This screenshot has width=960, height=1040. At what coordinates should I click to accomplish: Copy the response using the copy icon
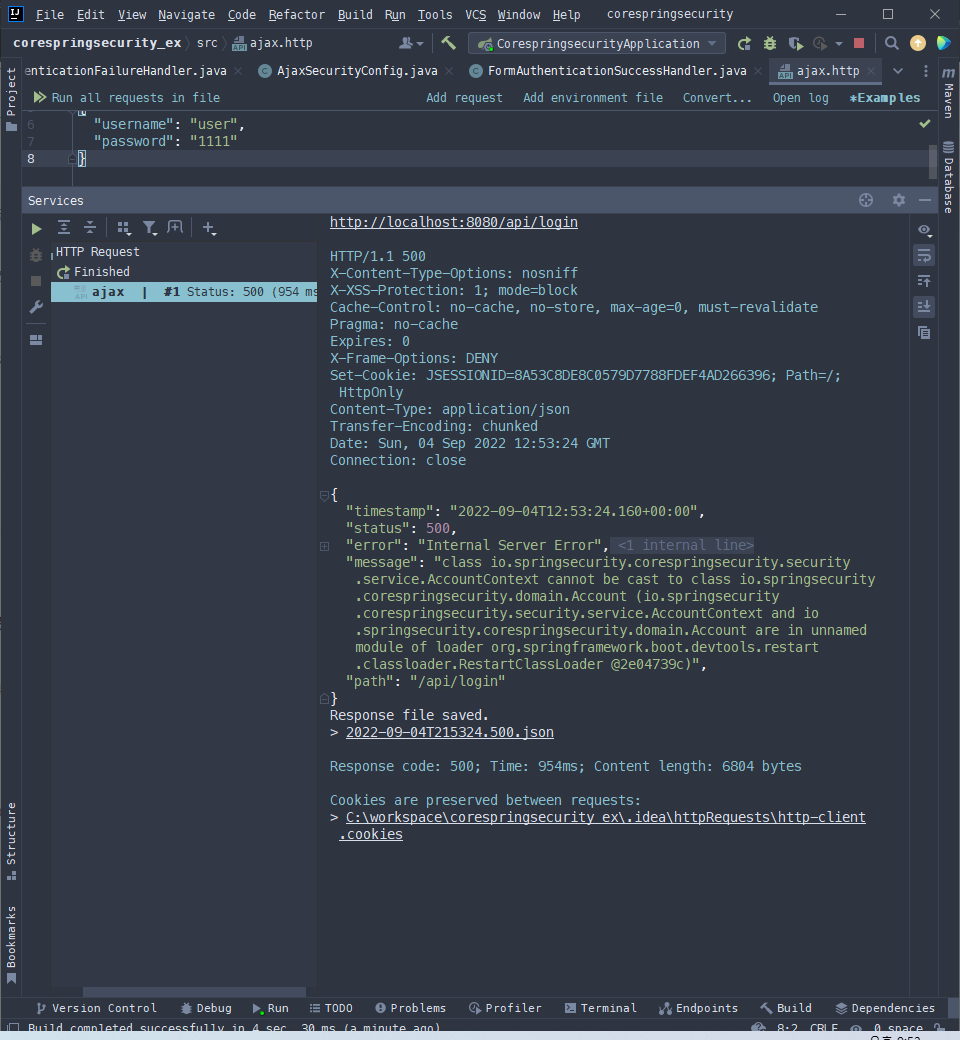(924, 332)
